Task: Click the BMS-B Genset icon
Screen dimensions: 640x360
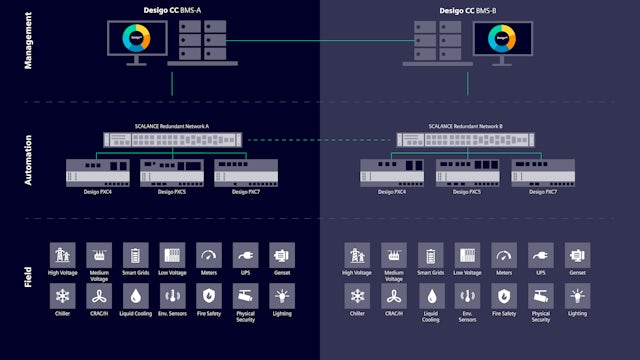Action: point(577,255)
